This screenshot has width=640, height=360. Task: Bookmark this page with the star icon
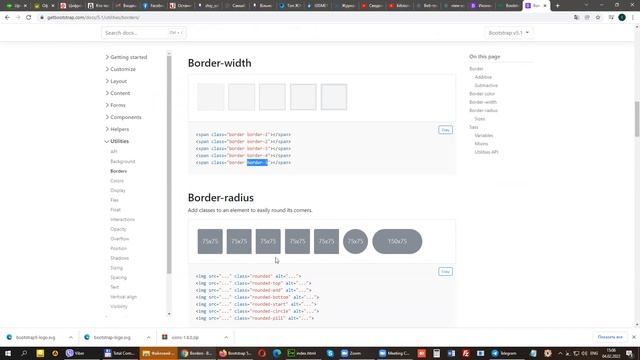pos(598,18)
